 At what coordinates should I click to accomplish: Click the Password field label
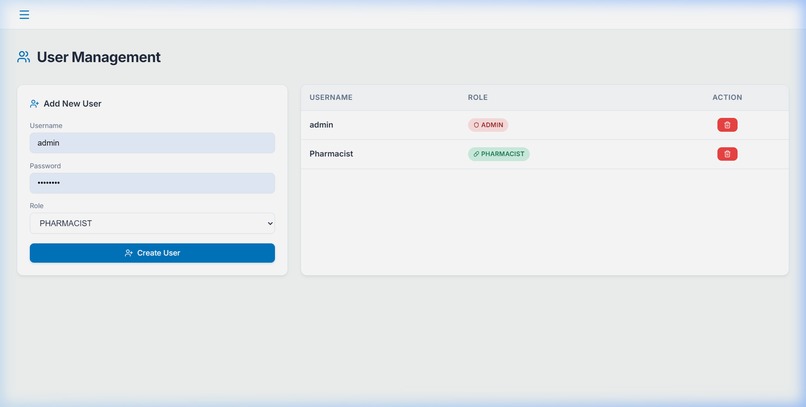[x=45, y=166]
